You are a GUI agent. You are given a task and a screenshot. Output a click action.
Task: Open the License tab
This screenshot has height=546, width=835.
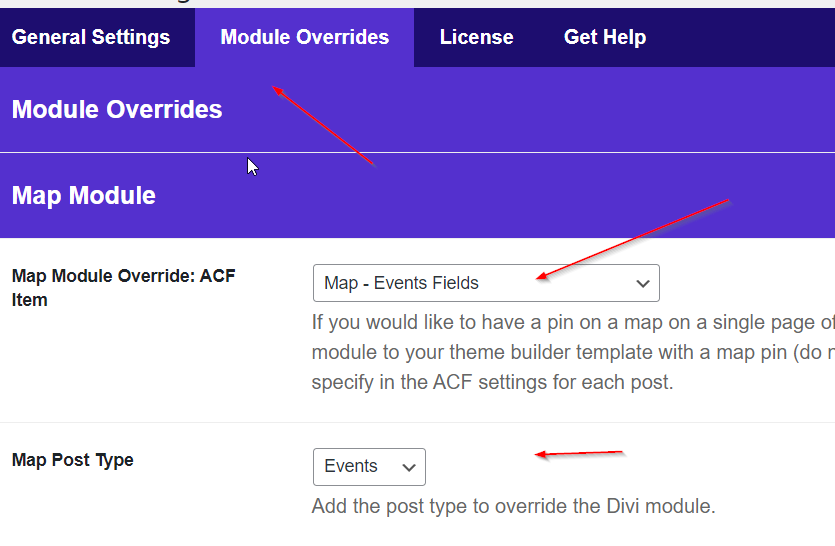click(x=476, y=38)
